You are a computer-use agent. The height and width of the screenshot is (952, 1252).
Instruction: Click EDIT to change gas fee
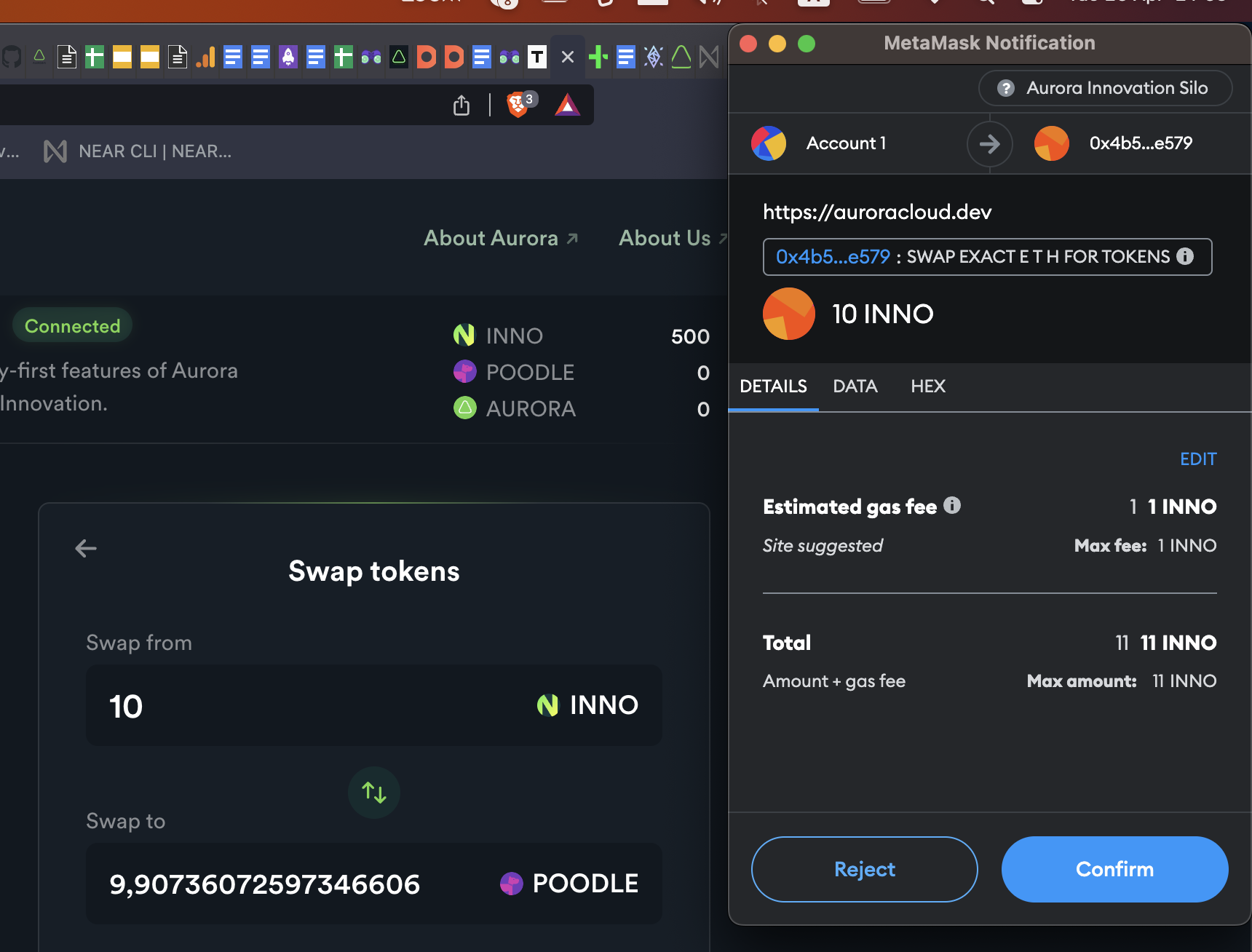click(1198, 459)
